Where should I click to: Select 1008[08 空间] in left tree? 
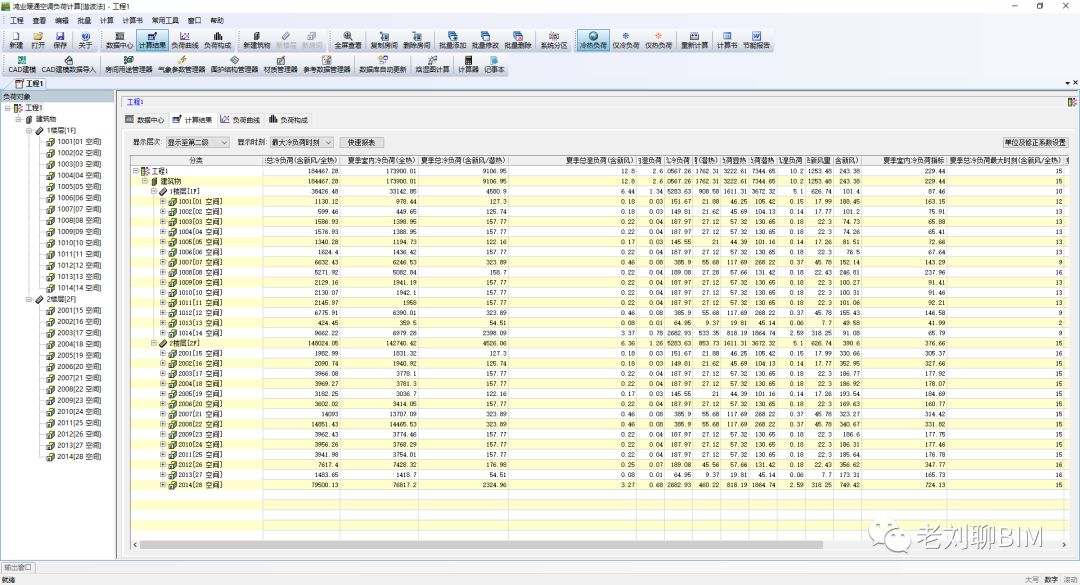(x=74, y=220)
